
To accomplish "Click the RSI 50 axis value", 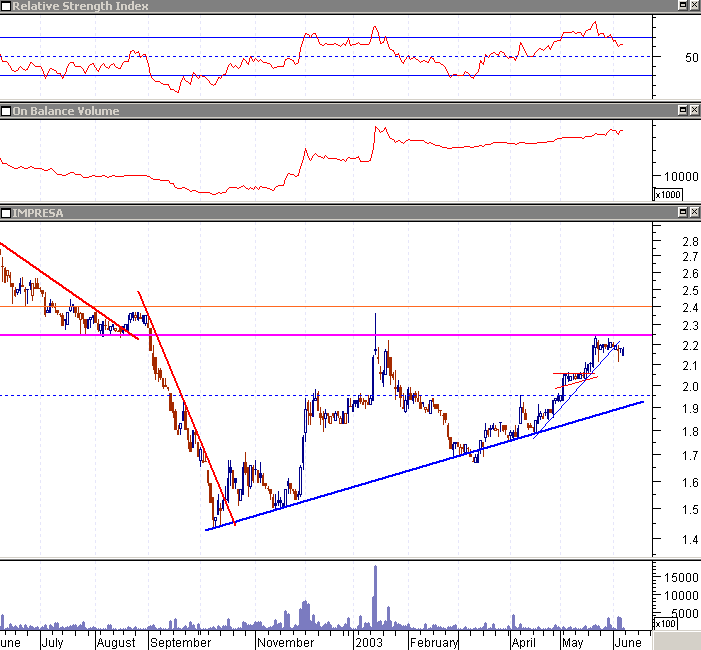I will coord(692,58).
